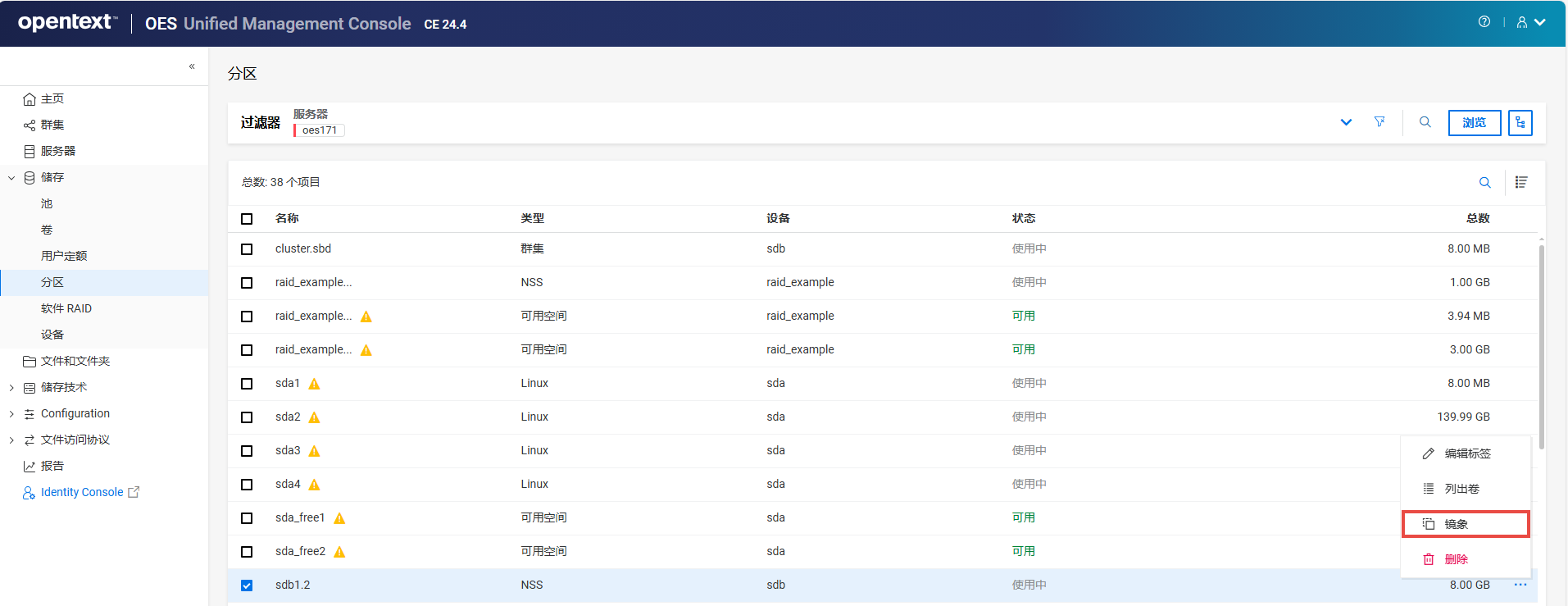This screenshot has height=606, width=1568.
Task: Click the search icon in filter bar
Action: [x=1425, y=122]
